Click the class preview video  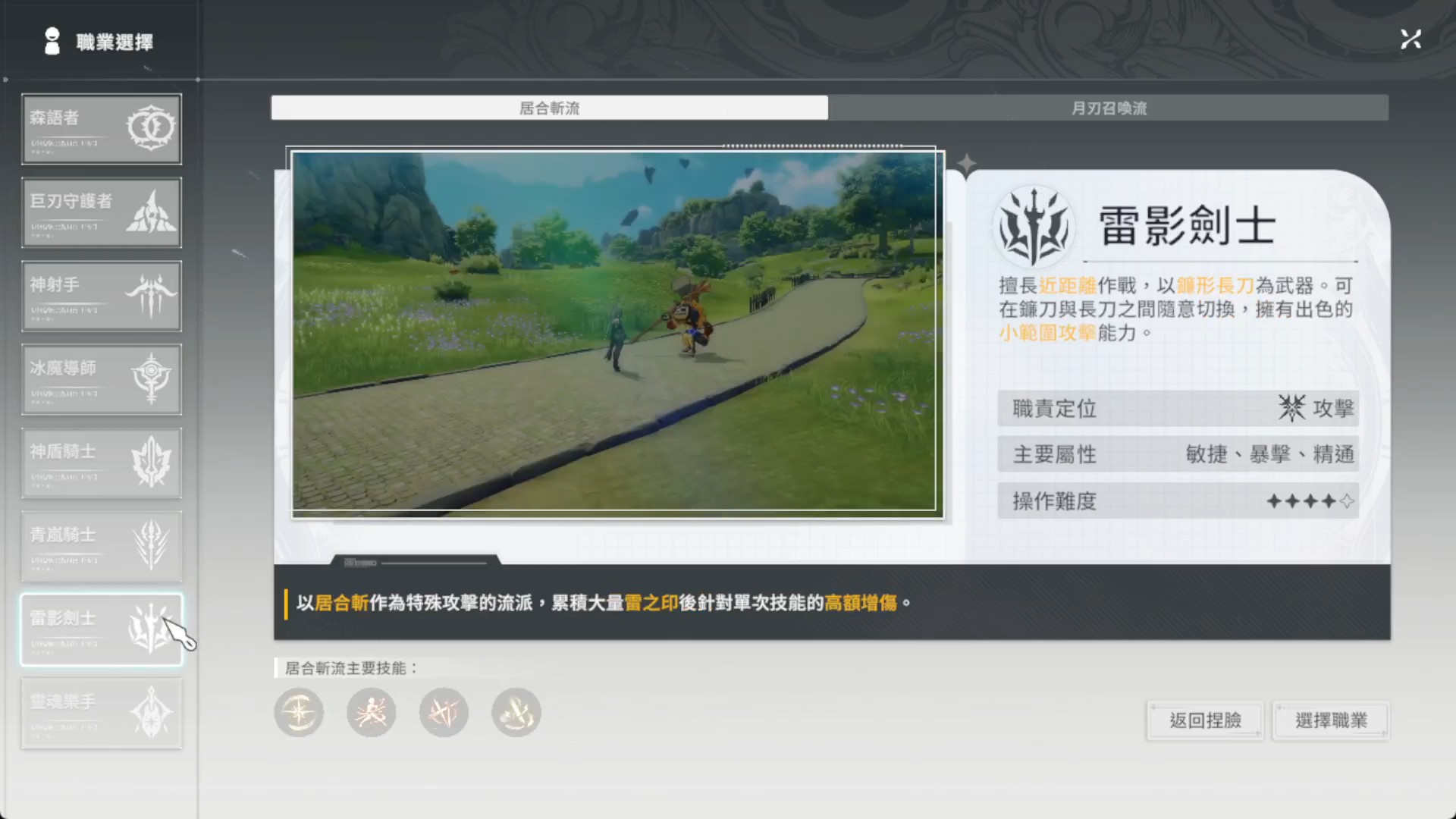point(614,331)
